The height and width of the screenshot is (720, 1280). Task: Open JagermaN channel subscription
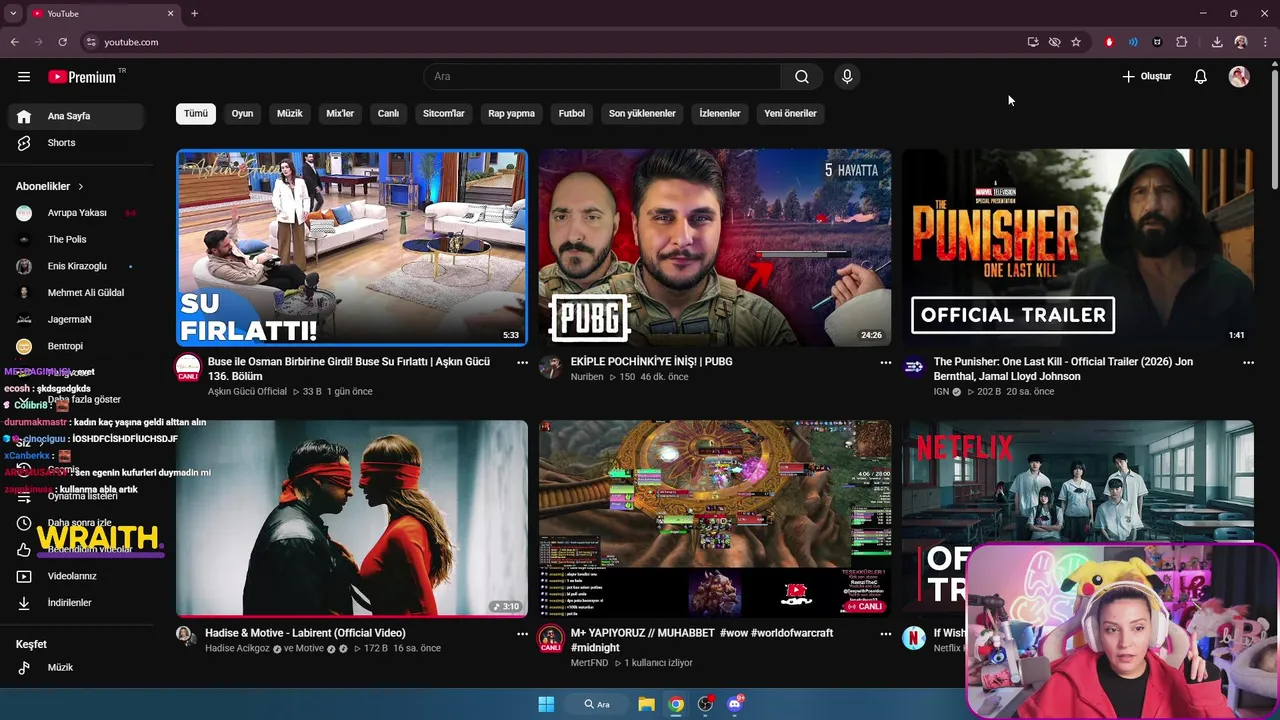76,320
